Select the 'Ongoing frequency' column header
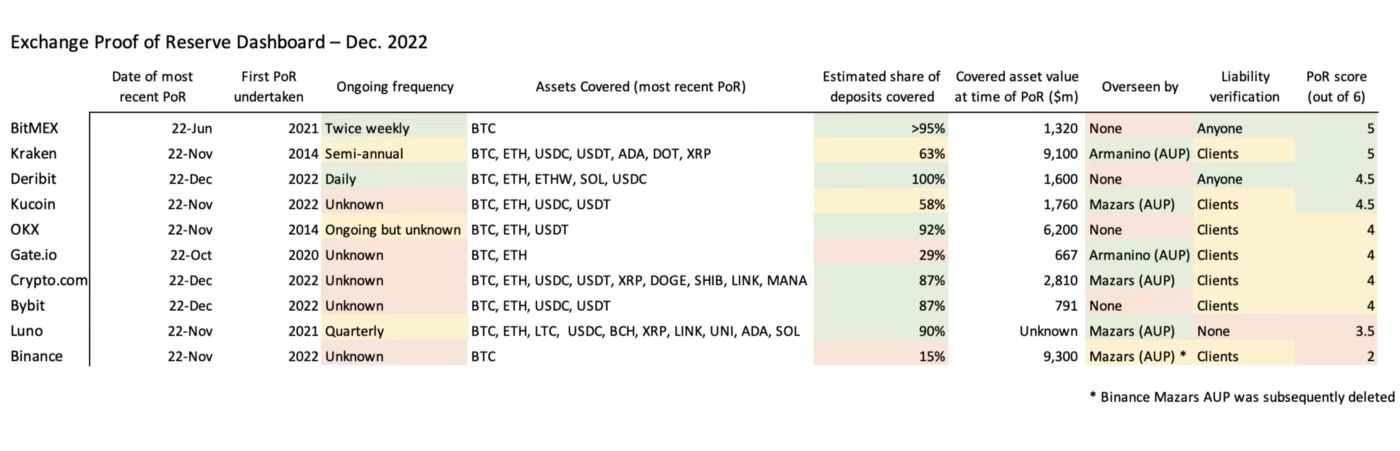The width and height of the screenshot is (1400, 451). (395, 87)
